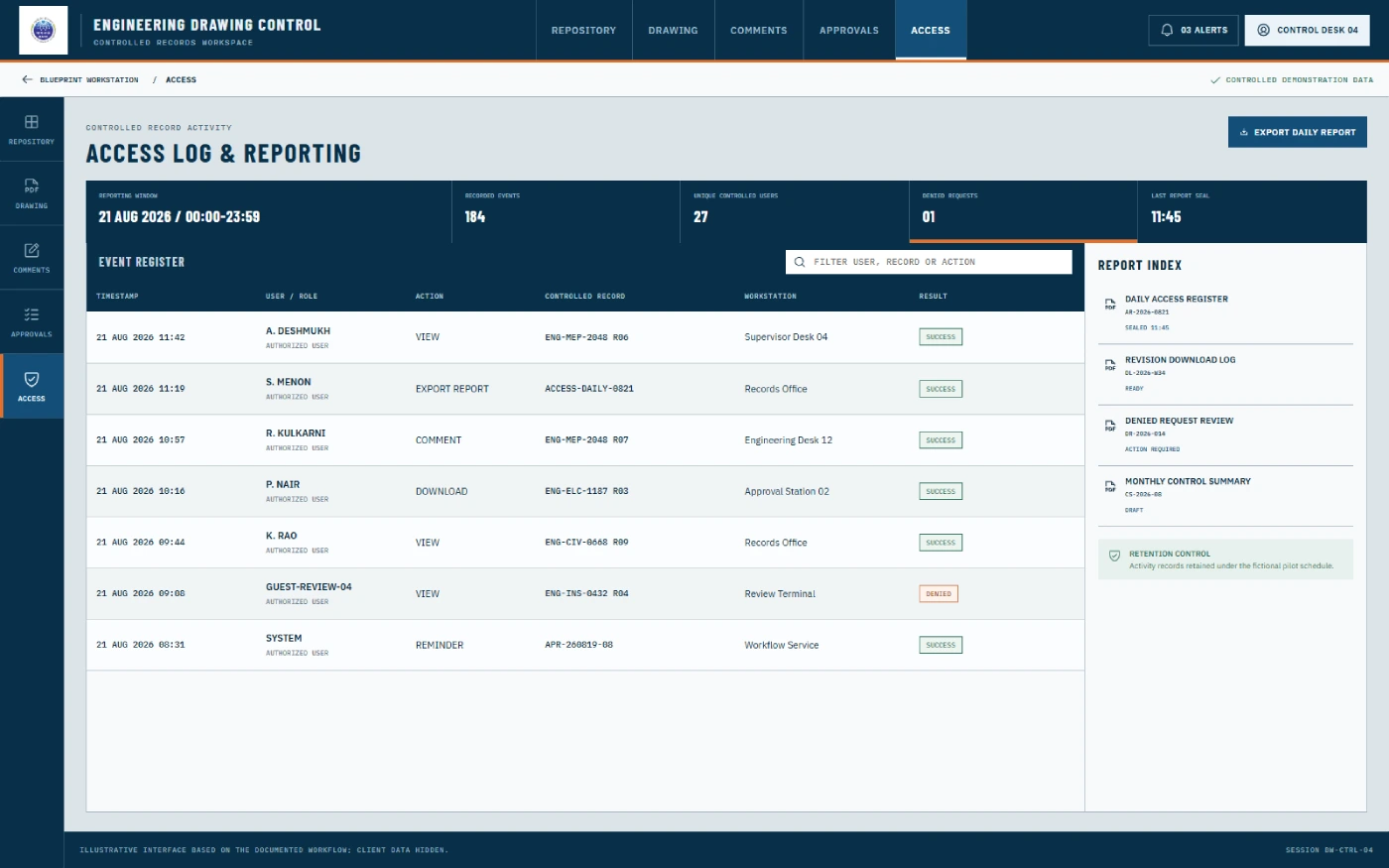Open the Denied Request Review report
Screen dimensions: 1389x868
[1225, 434]
